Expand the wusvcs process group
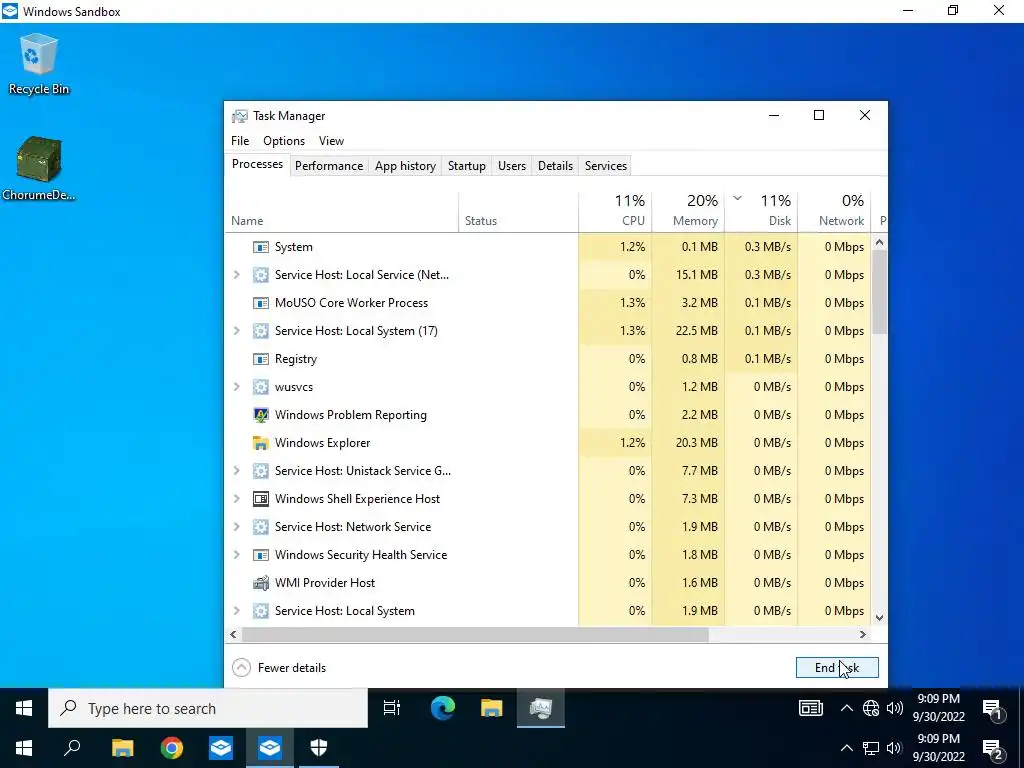 (236, 387)
